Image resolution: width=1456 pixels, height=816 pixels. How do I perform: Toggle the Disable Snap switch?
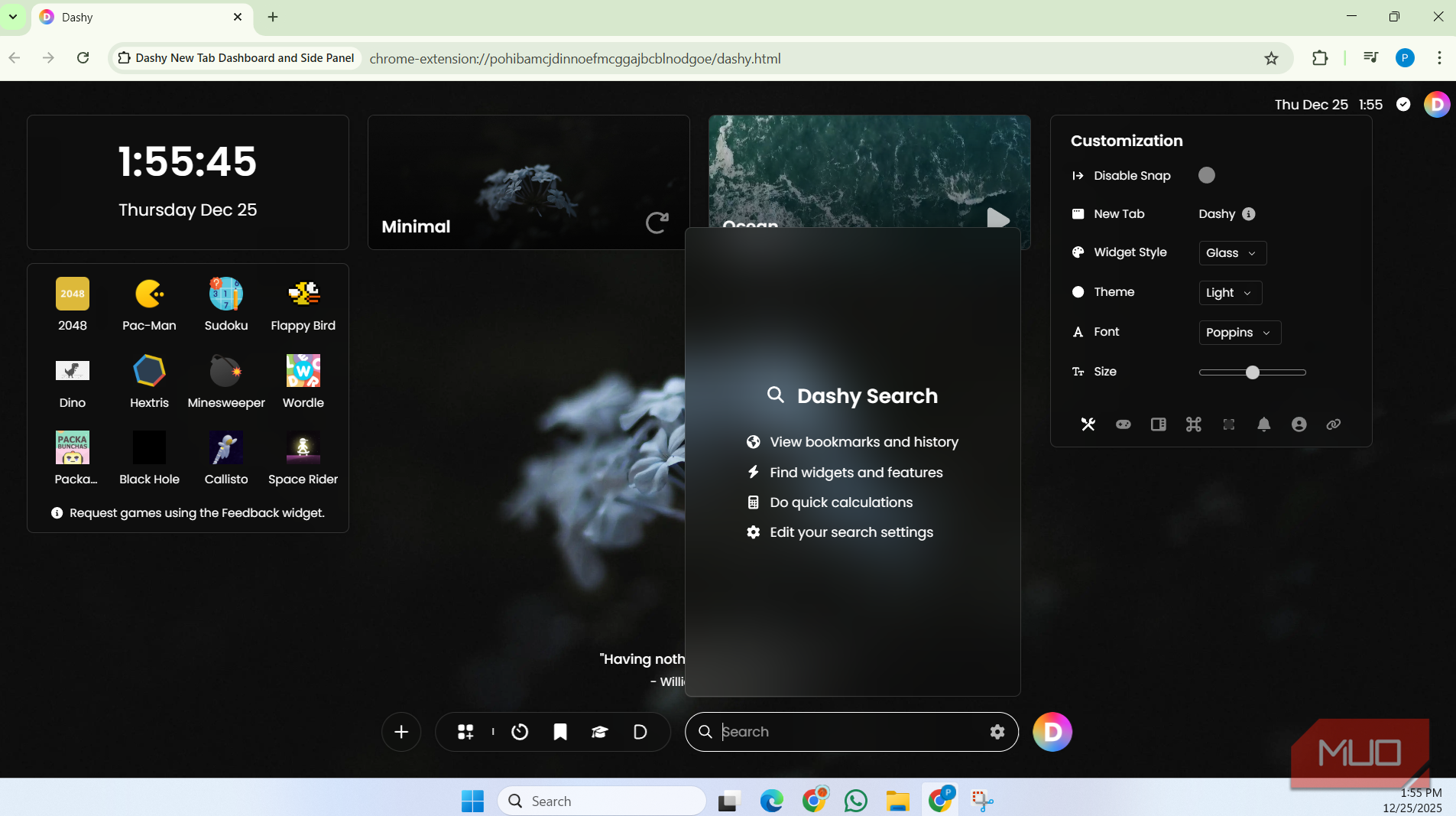(1207, 175)
